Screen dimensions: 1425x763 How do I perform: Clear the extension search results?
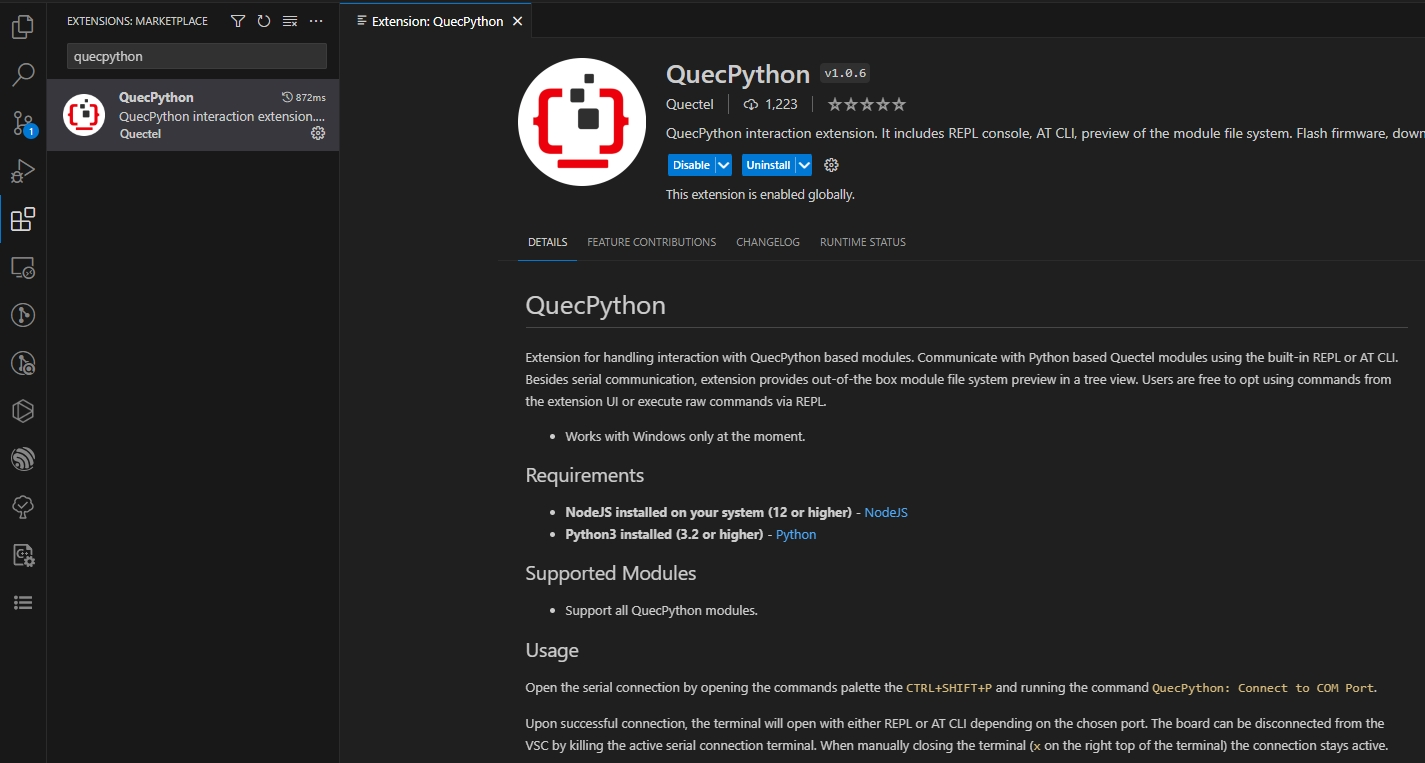click(x=289, y=20)
